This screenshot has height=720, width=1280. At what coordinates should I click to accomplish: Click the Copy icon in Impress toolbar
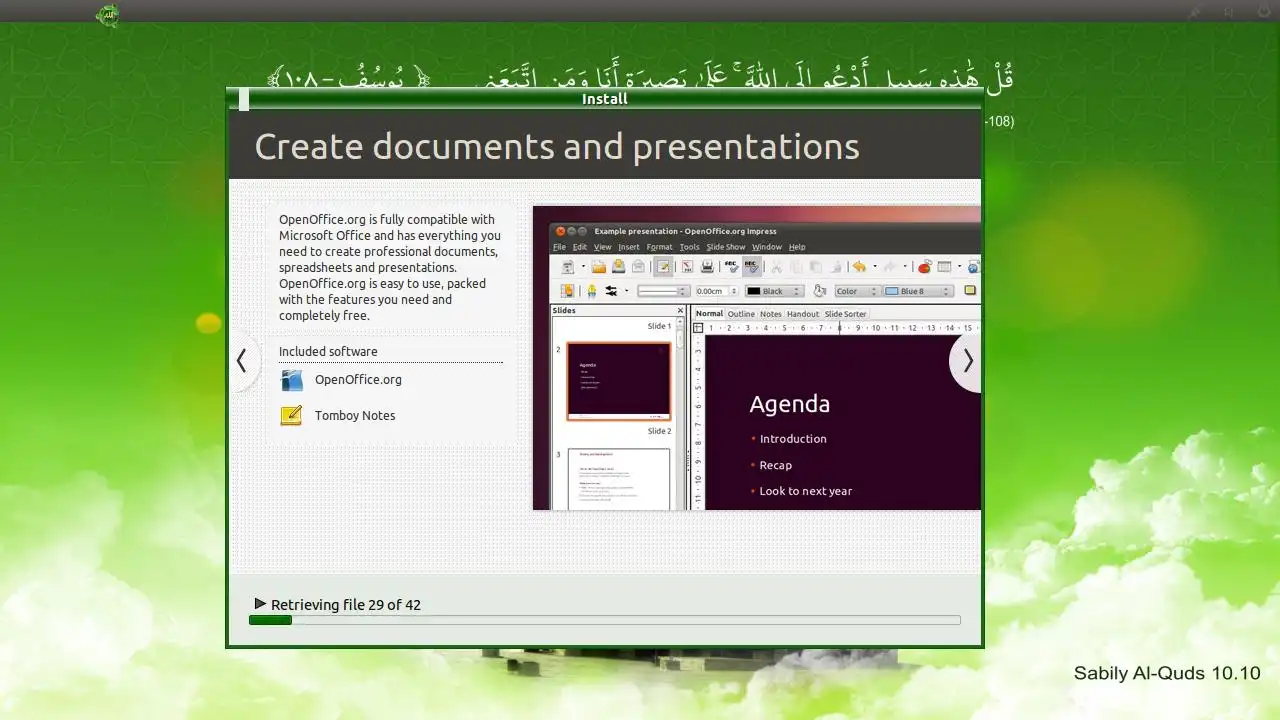pyautogui.click(x=796, y=267)
